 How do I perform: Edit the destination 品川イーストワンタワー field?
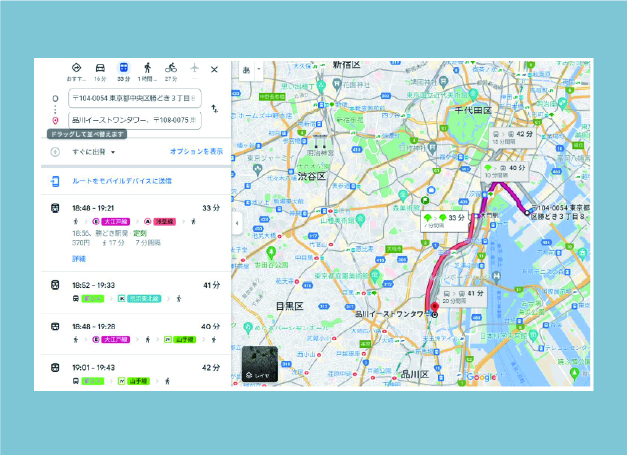coord(135,120)
